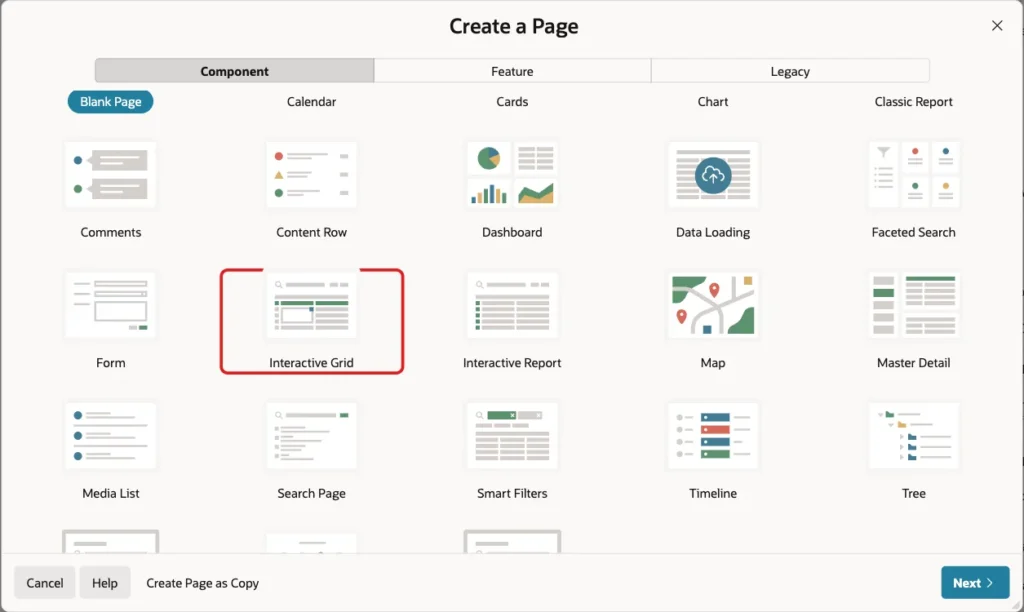This screenshot has height=612, width=1024.
Task: Open the Legacy tab
Action: pyautogui.click(x=790, y=71)
